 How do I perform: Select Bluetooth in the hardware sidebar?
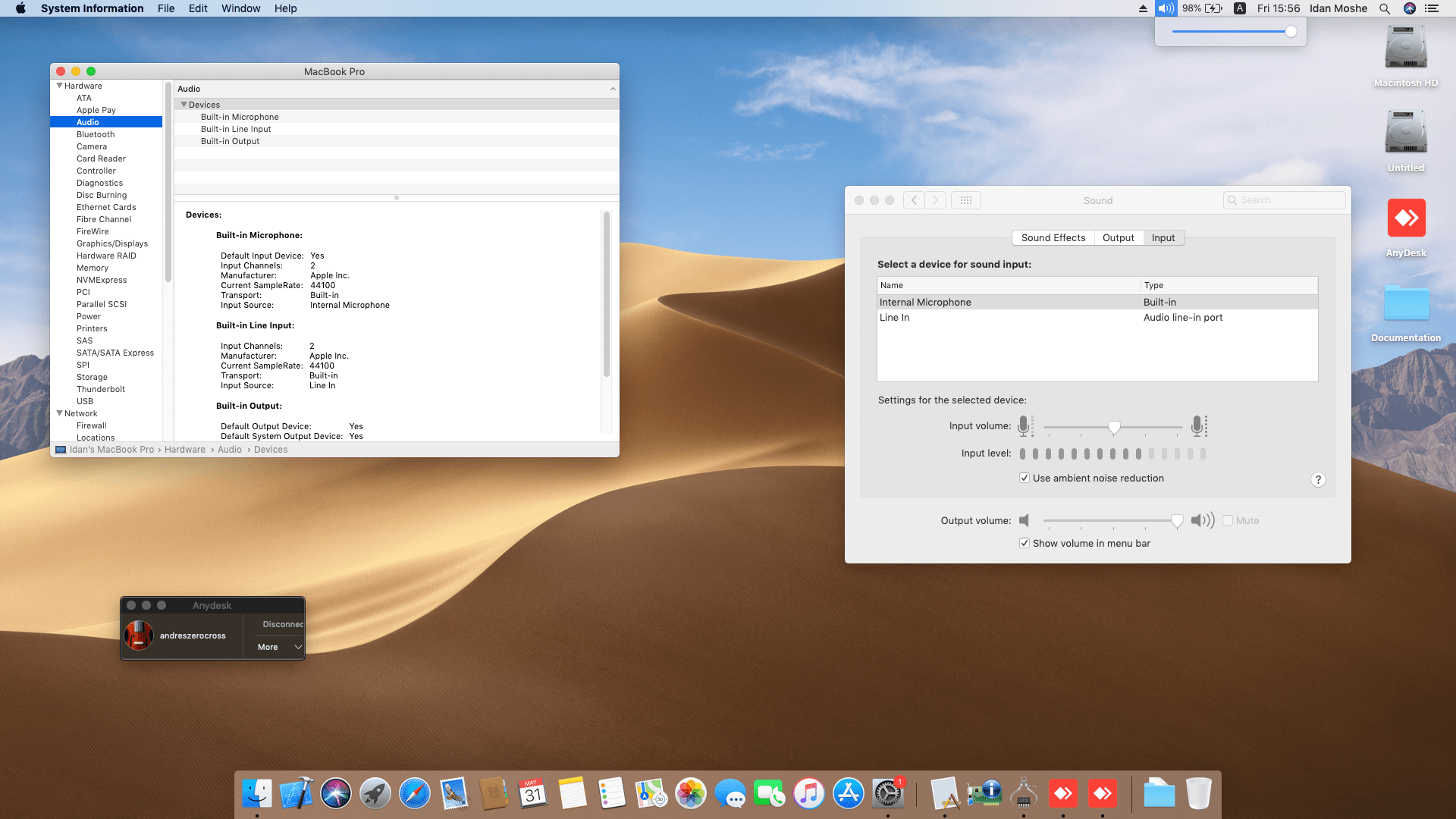click(x=96, y=134)
